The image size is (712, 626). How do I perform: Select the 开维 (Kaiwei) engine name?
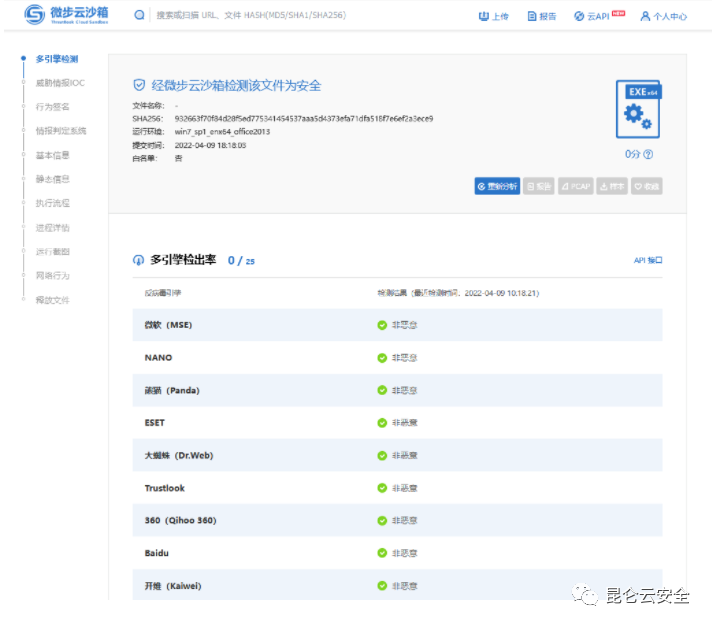tap(173, 586)
